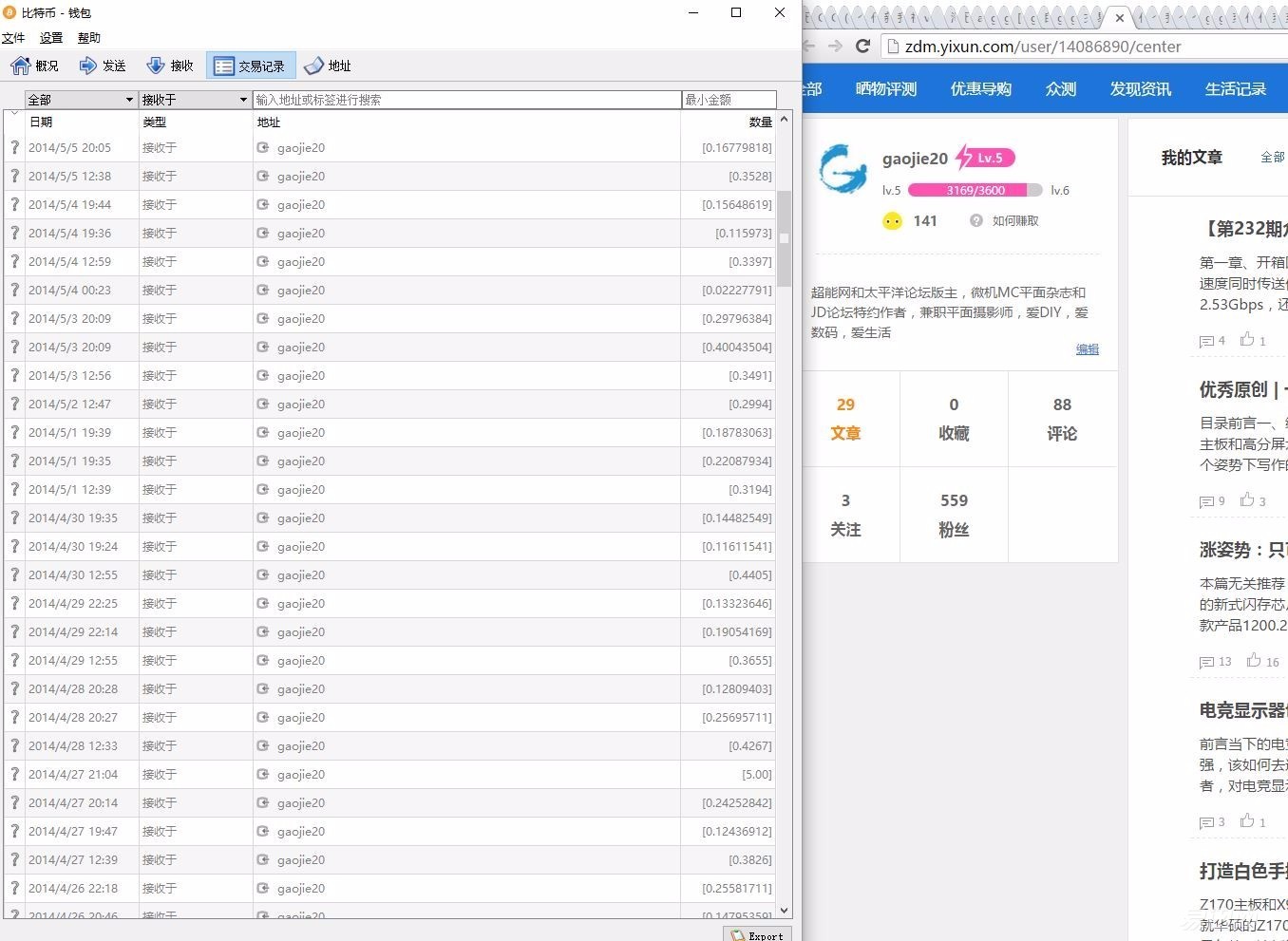Expand the 全部 date filter dropdown
The height and width of the screenshot is (941, 1288).
[x=81, y=100]
